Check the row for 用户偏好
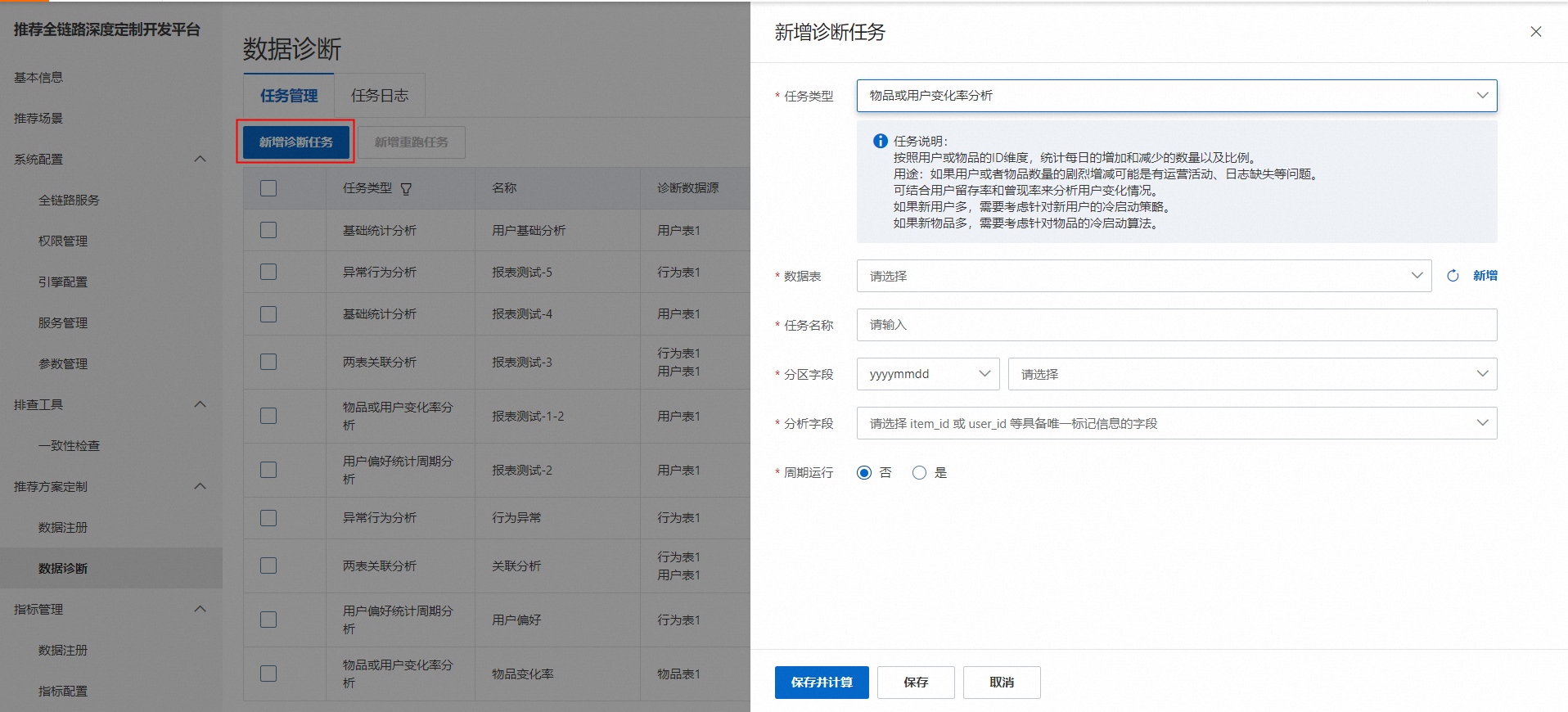1568x712 pixels. (268, 620)
